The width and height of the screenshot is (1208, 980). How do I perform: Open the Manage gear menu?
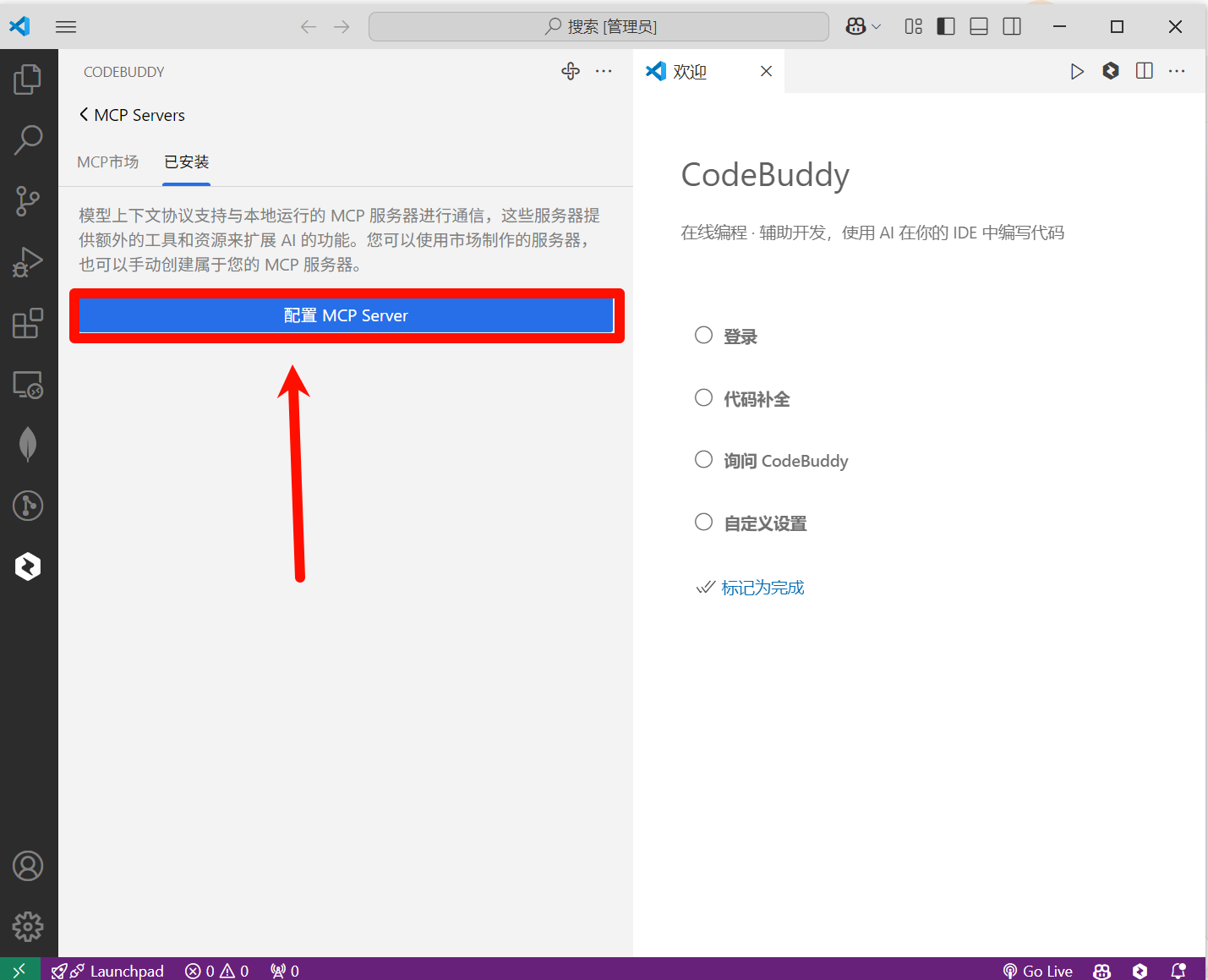pos(28,927)
